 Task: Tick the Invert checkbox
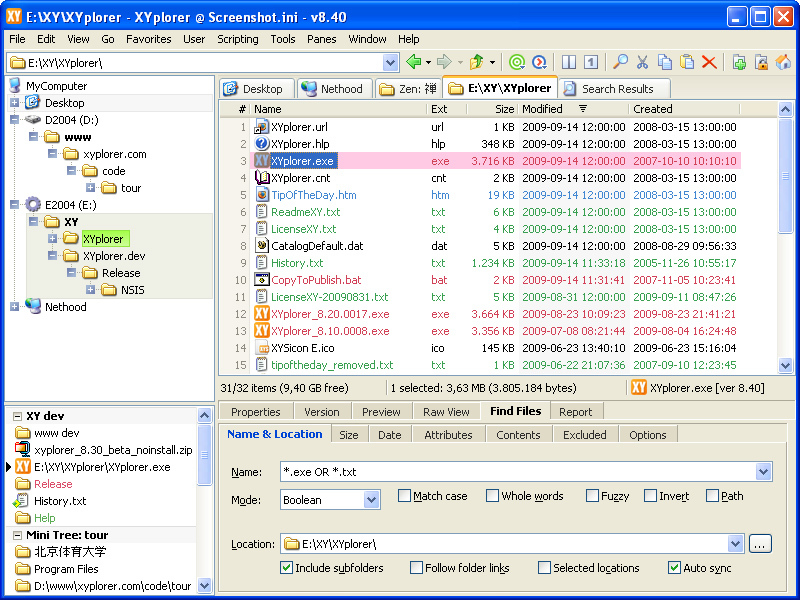click(x=650, y=495)
